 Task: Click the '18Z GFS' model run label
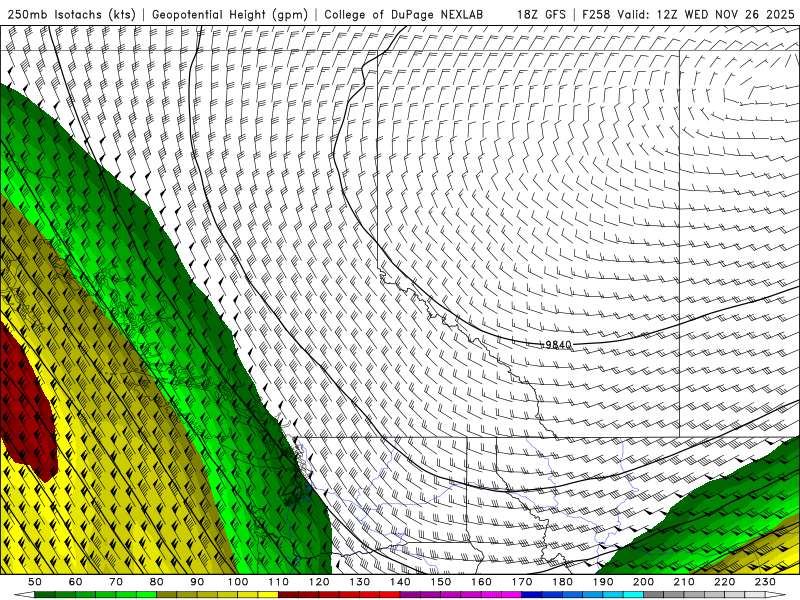pyautogui.click(x=541, y=15)
